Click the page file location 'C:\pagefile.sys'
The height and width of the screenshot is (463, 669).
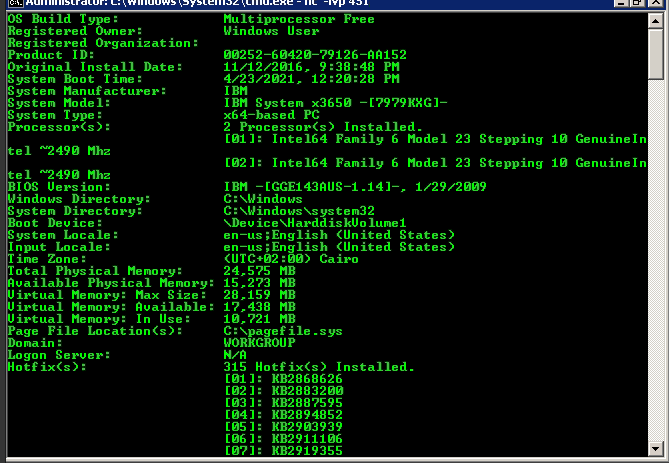(283, 331)
